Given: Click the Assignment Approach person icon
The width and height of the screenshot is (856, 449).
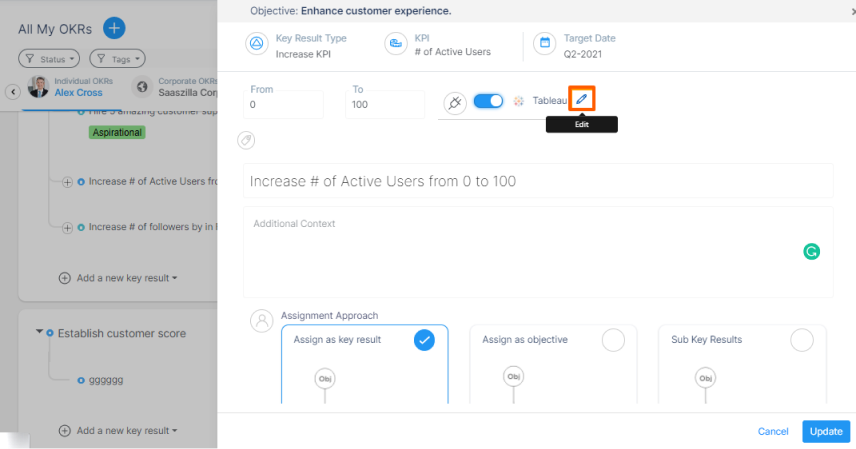Looking at the screenshot, I should point(261,321).
